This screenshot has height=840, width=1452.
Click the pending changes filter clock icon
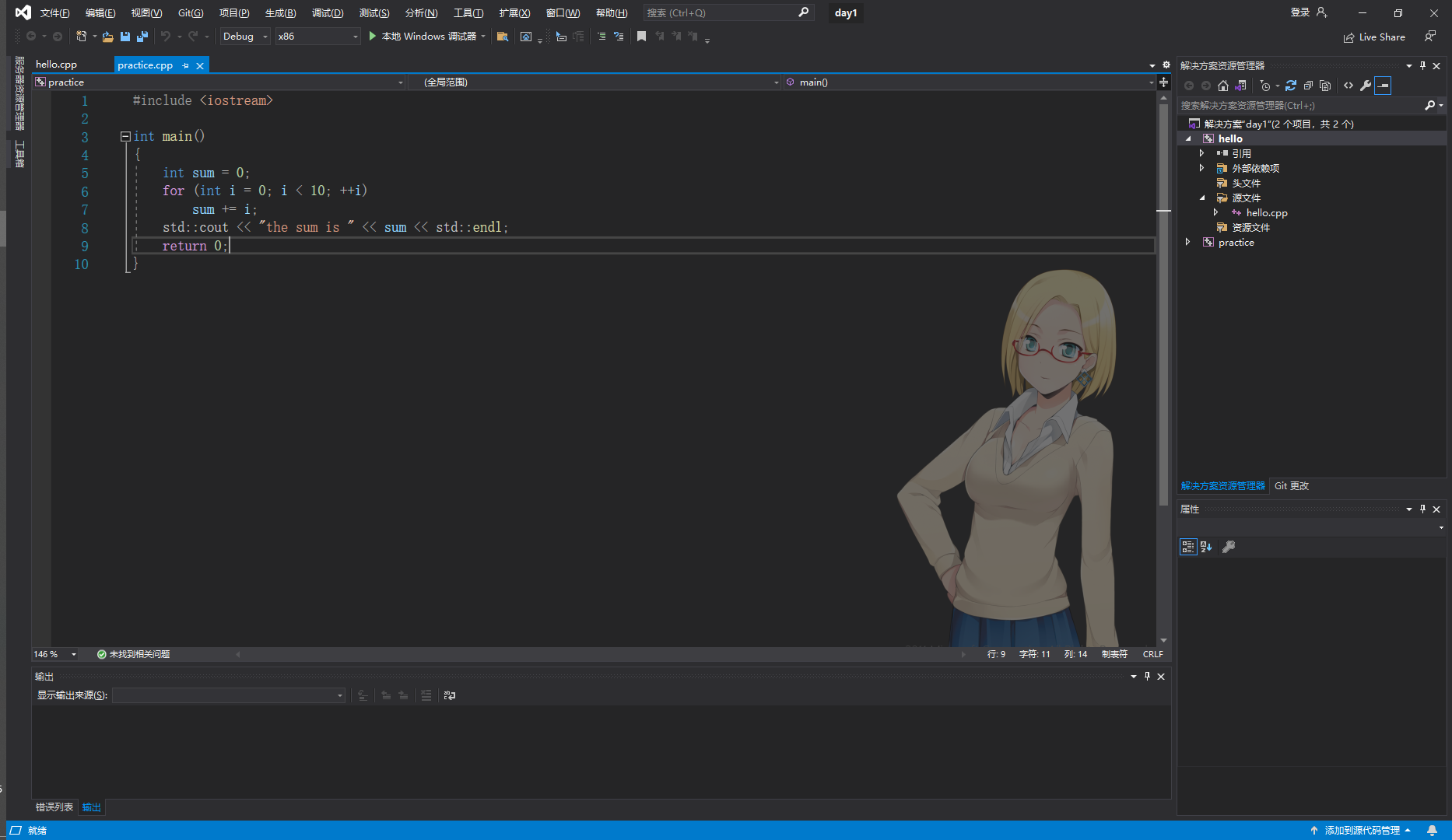click(1265, 86)
